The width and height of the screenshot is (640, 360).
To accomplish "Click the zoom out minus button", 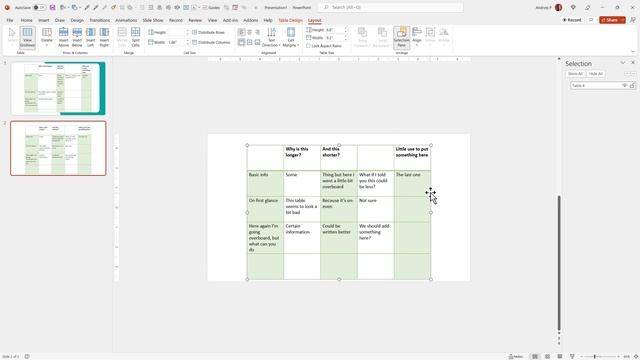I will click(x=582, y=356).
